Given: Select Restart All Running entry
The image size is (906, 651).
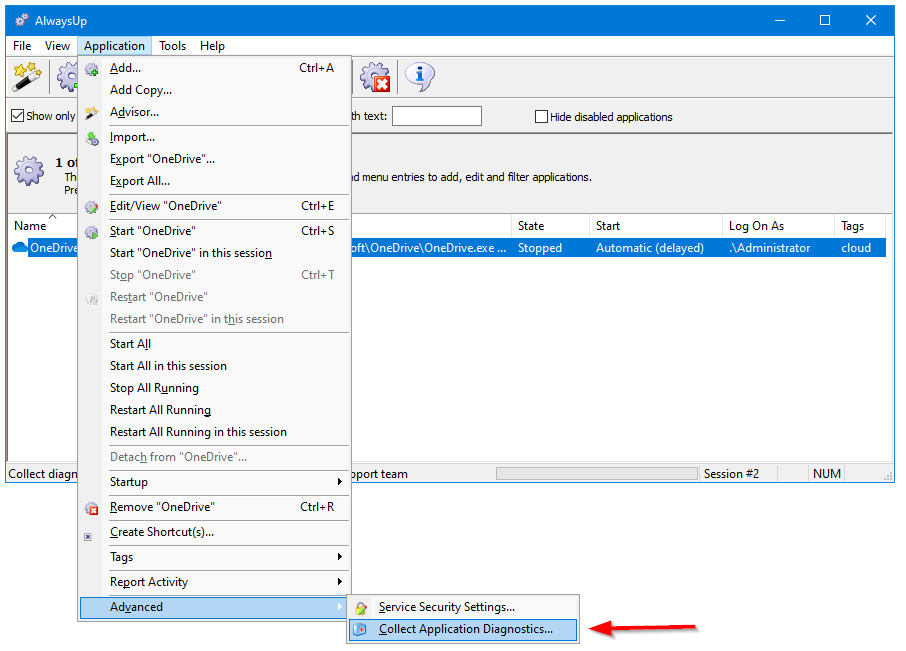Looking at the screenshot, I should click(x=214, y=410).
